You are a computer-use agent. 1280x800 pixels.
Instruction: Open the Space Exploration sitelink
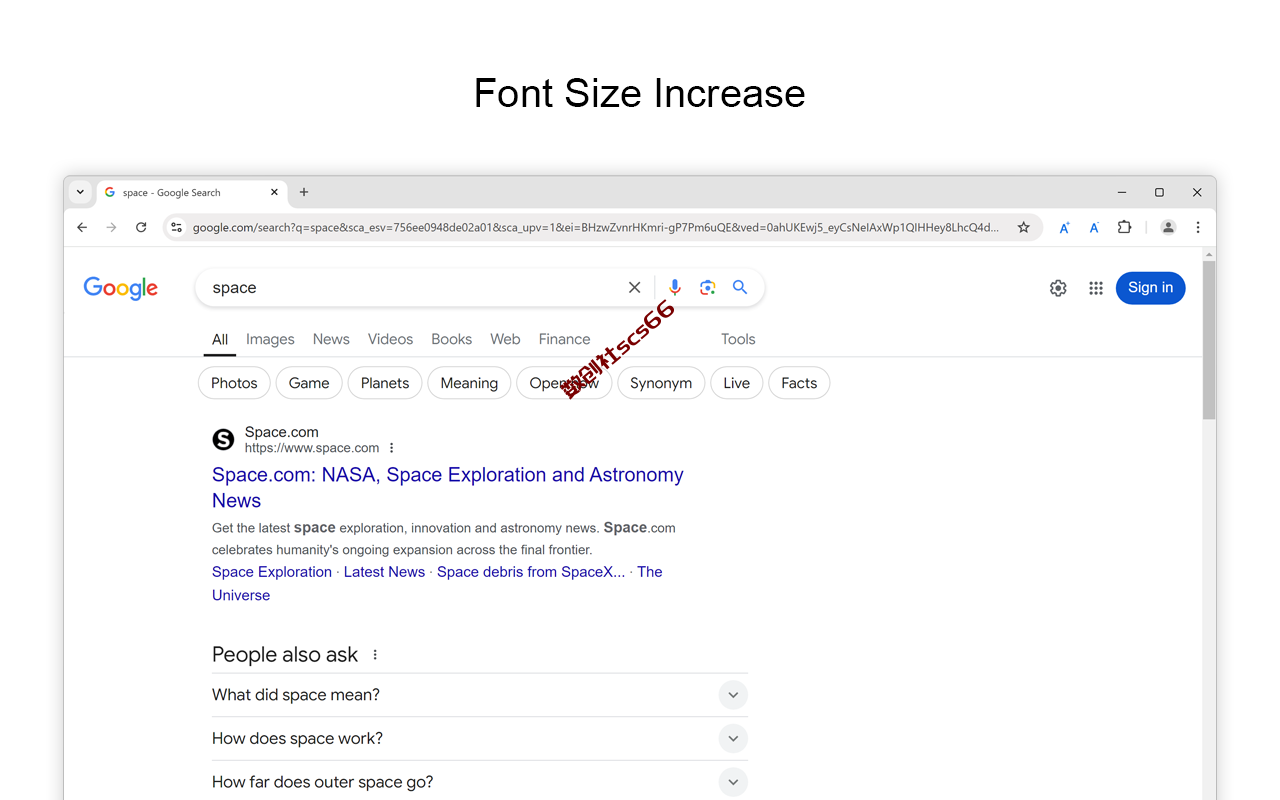272,572
